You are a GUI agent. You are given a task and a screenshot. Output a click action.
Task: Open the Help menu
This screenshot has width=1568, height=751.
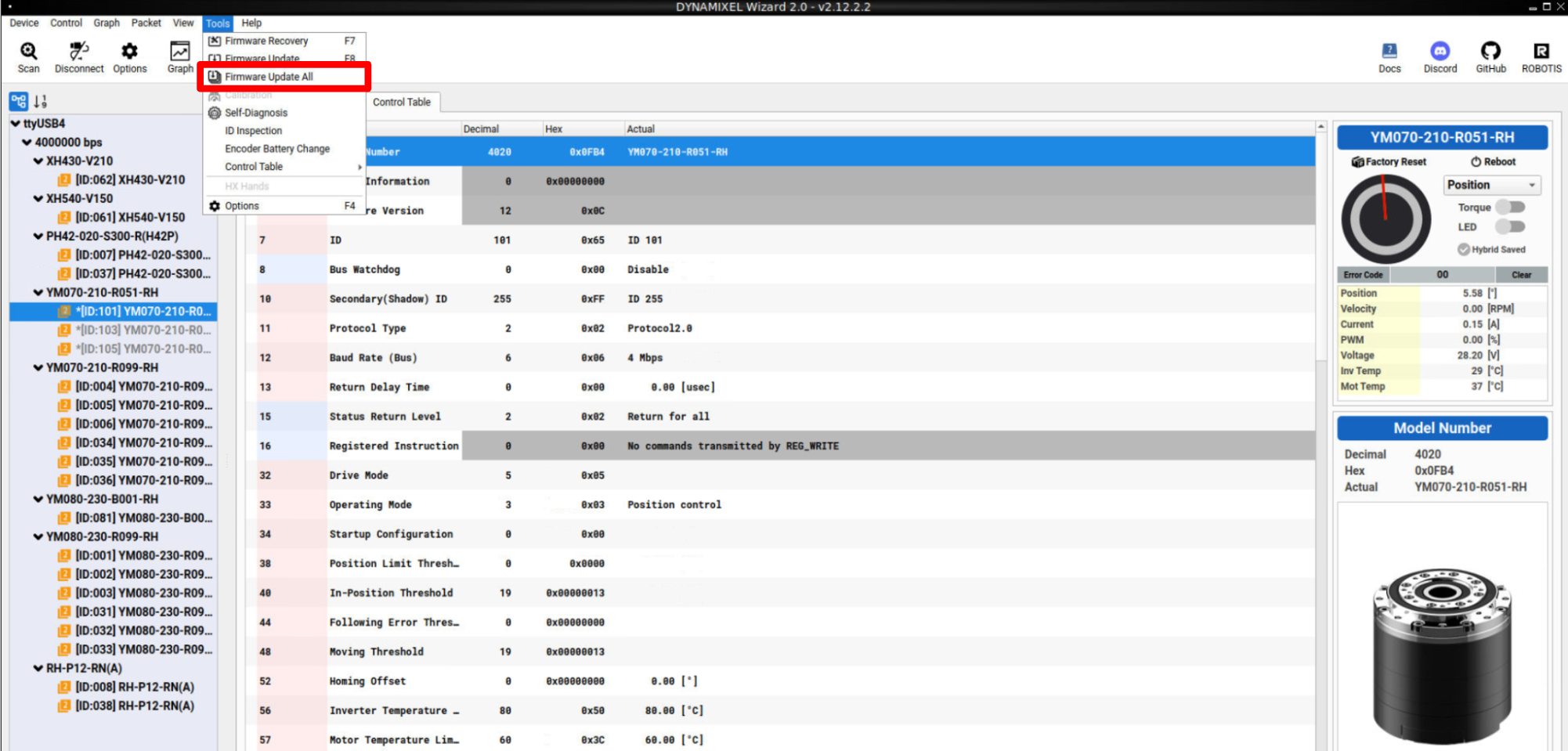(251, 23)
